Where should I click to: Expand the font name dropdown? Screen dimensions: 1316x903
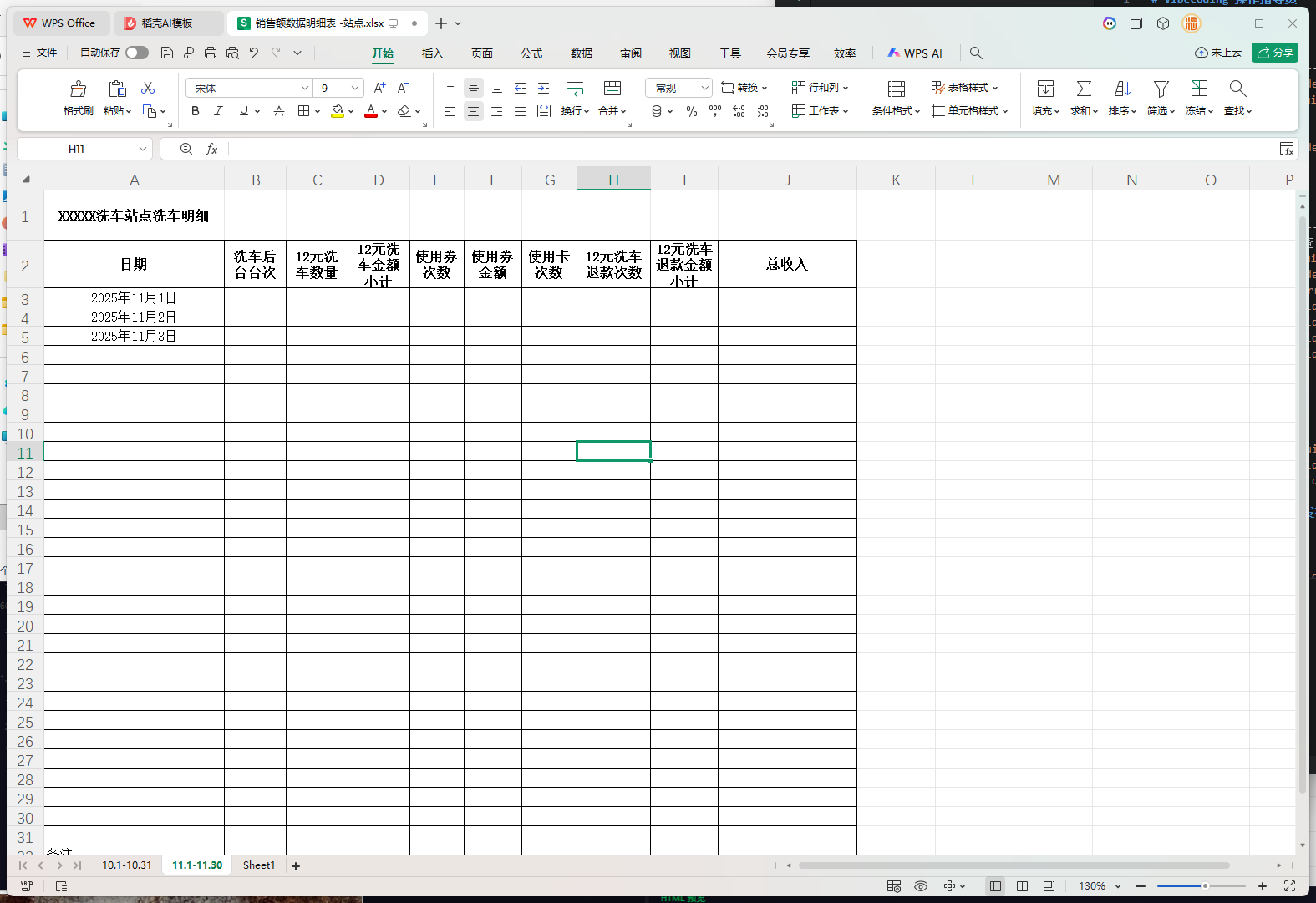click(304, 88)
